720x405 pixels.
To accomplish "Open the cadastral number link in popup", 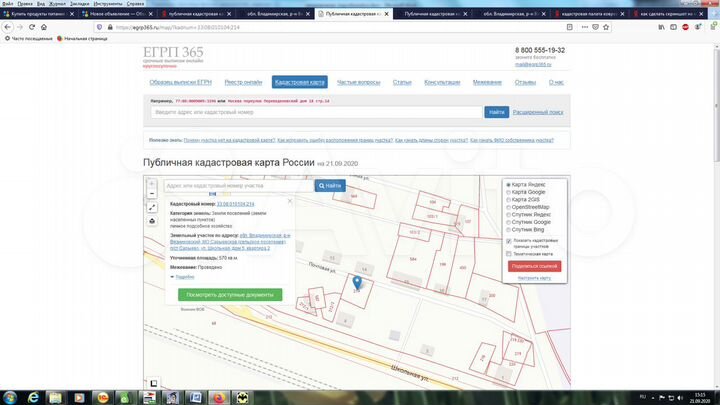I will pyautogui.click(x=235, y=204).
